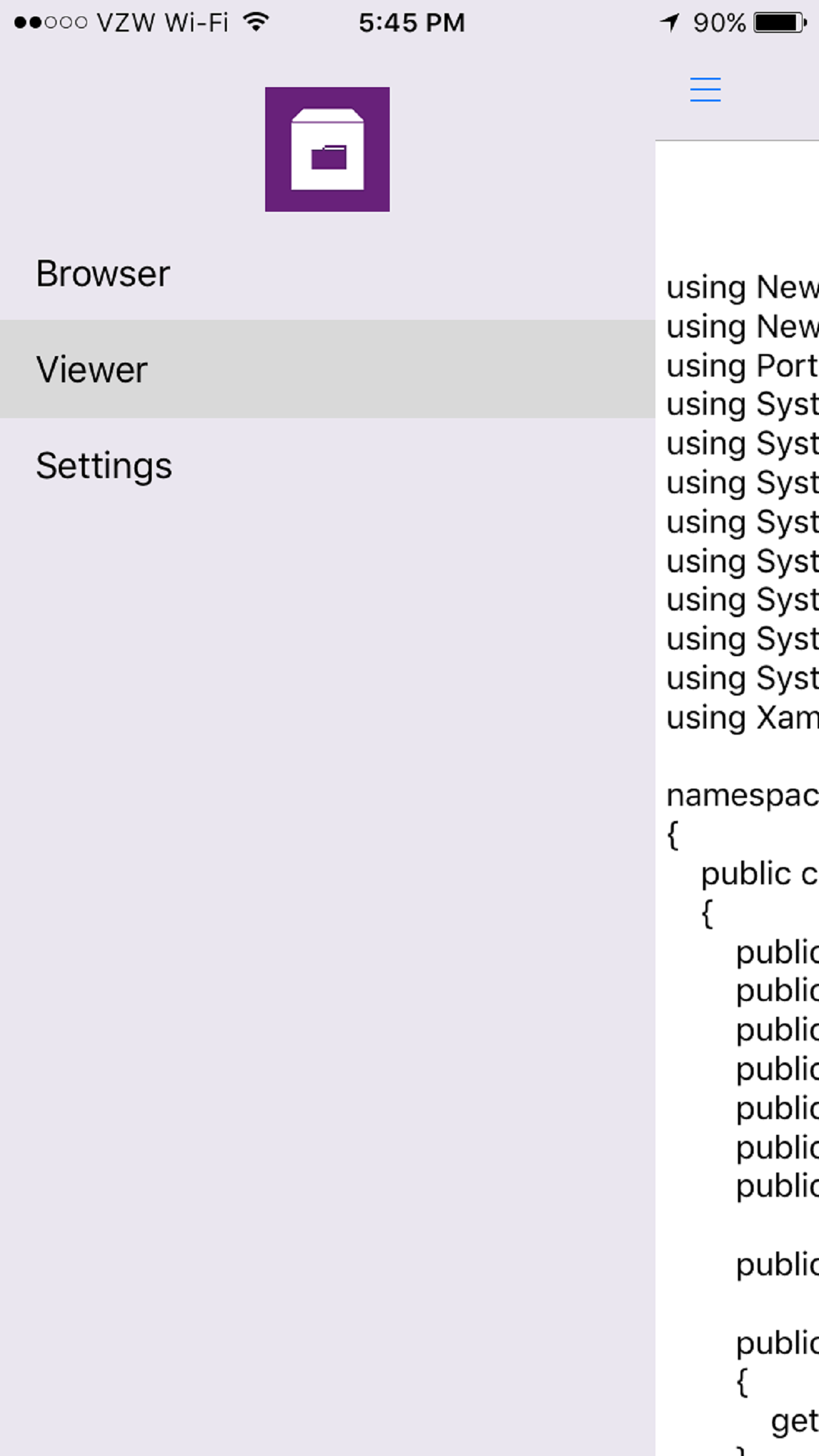Open the Settings menu item
This screenshot has width=819, height=1456.
coord(104,466)
